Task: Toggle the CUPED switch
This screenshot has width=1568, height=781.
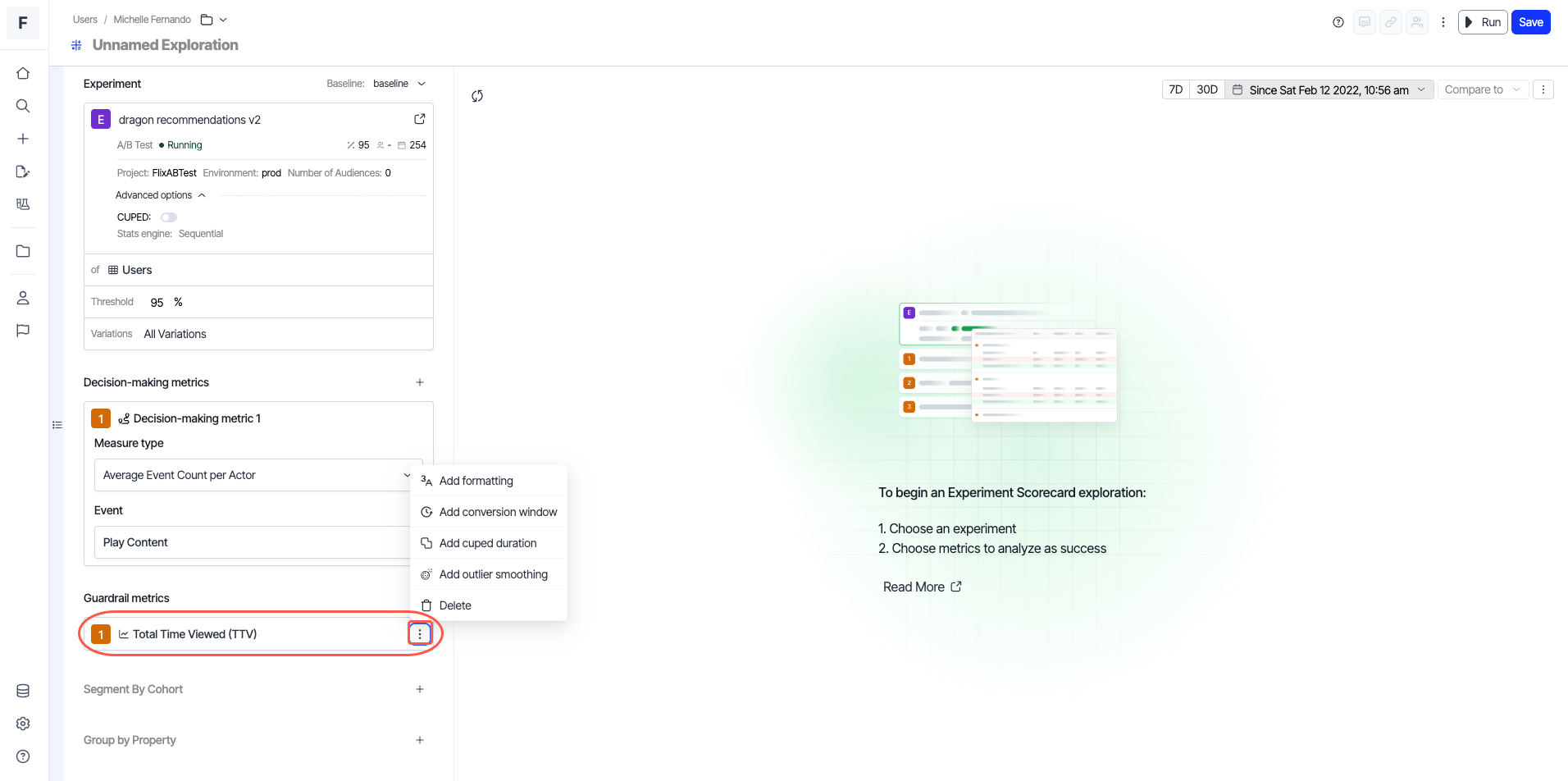Action: [x=169, y=217]
